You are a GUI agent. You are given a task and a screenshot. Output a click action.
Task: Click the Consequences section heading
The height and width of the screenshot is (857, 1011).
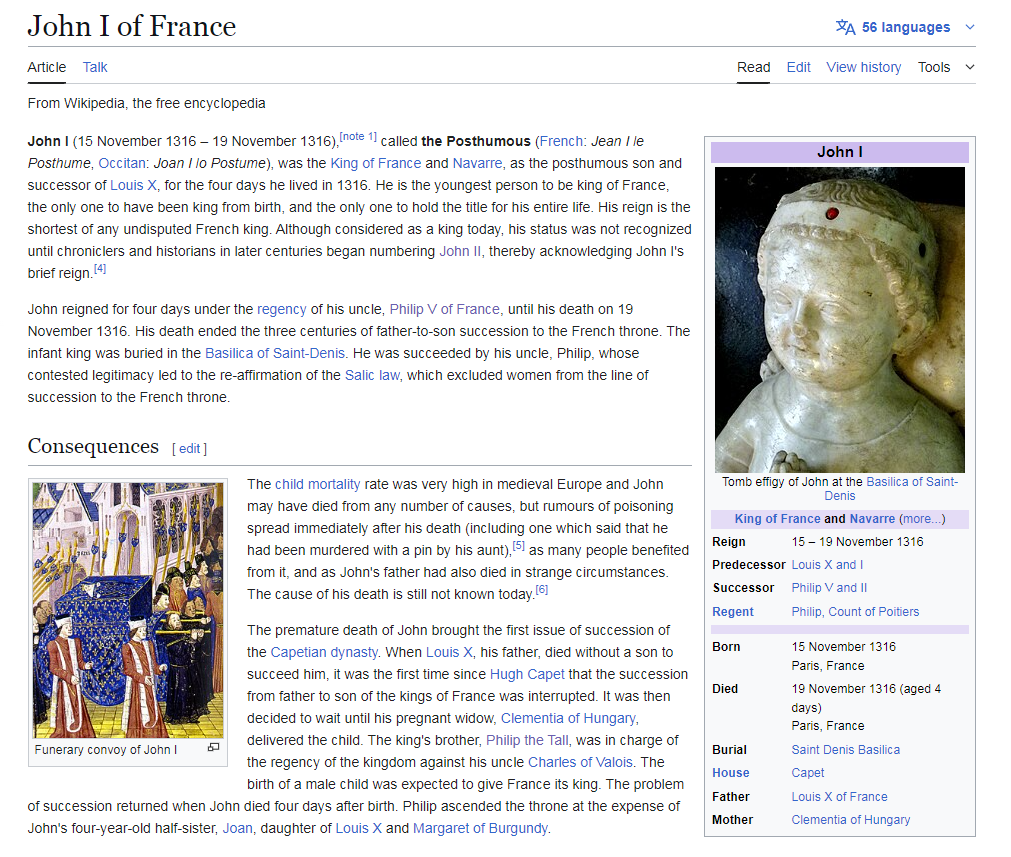[x=93, y=446]
